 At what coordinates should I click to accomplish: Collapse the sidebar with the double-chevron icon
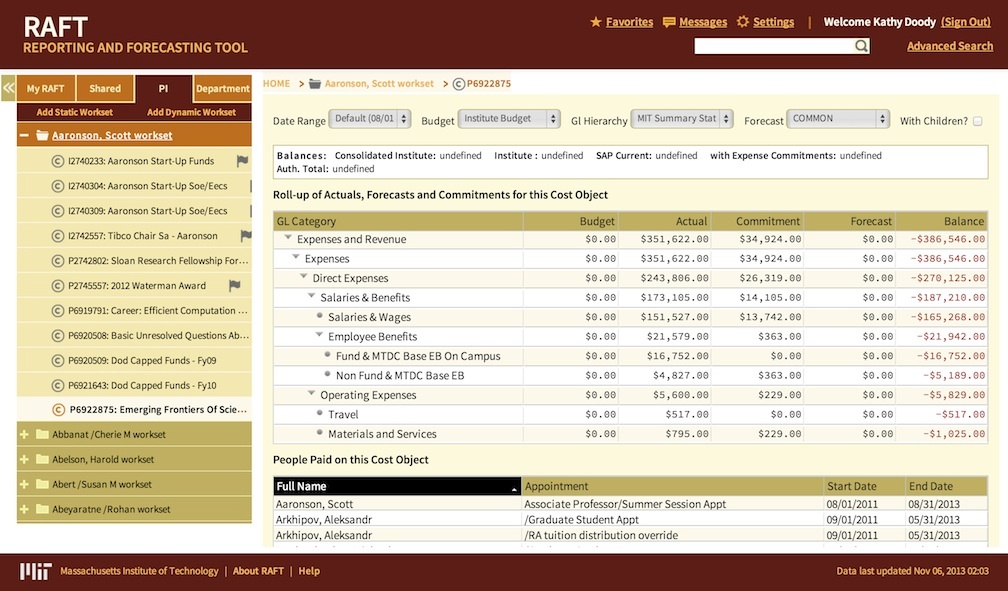click(8, 88)
